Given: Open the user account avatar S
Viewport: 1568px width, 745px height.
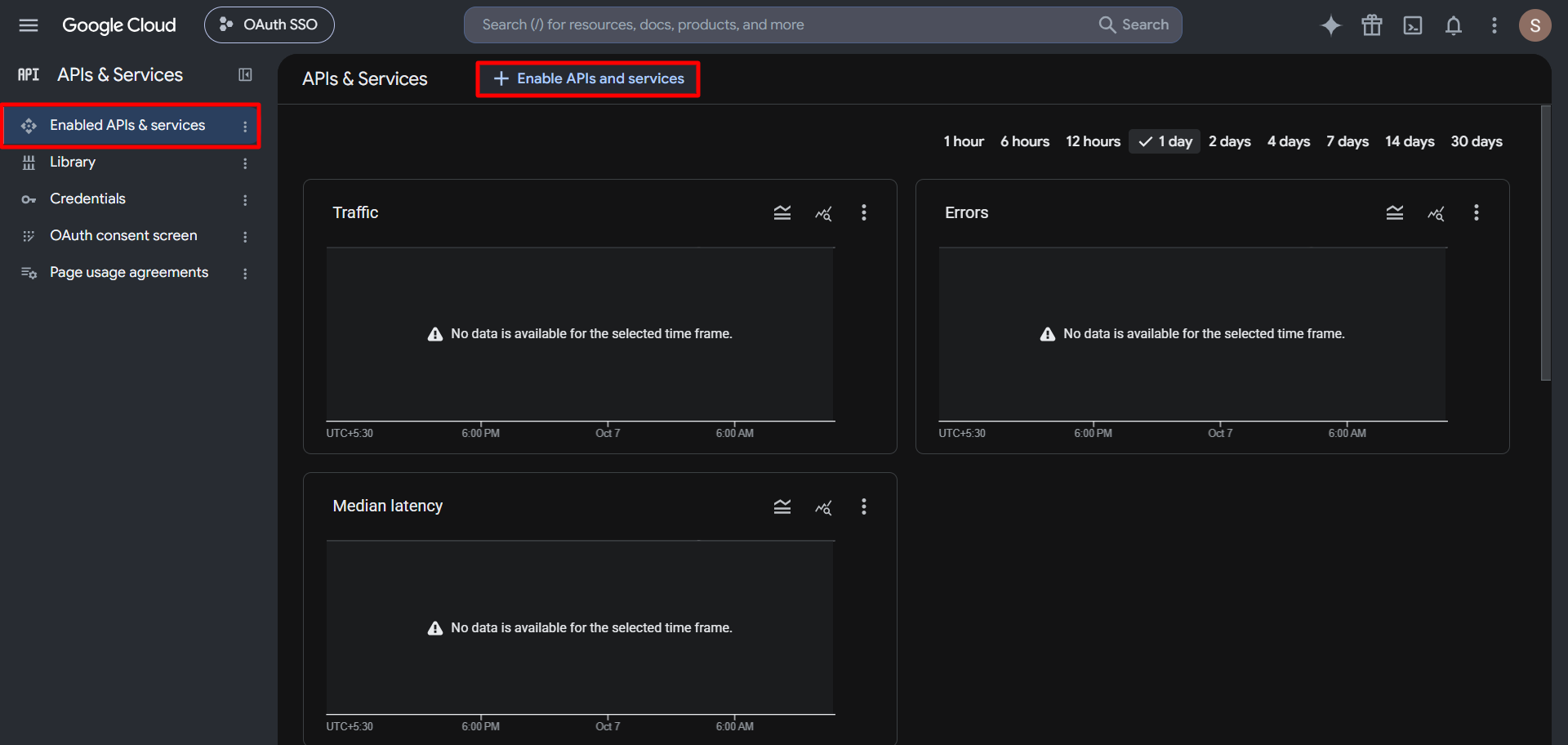Looking at the screenshot, I should (1535, 25).
